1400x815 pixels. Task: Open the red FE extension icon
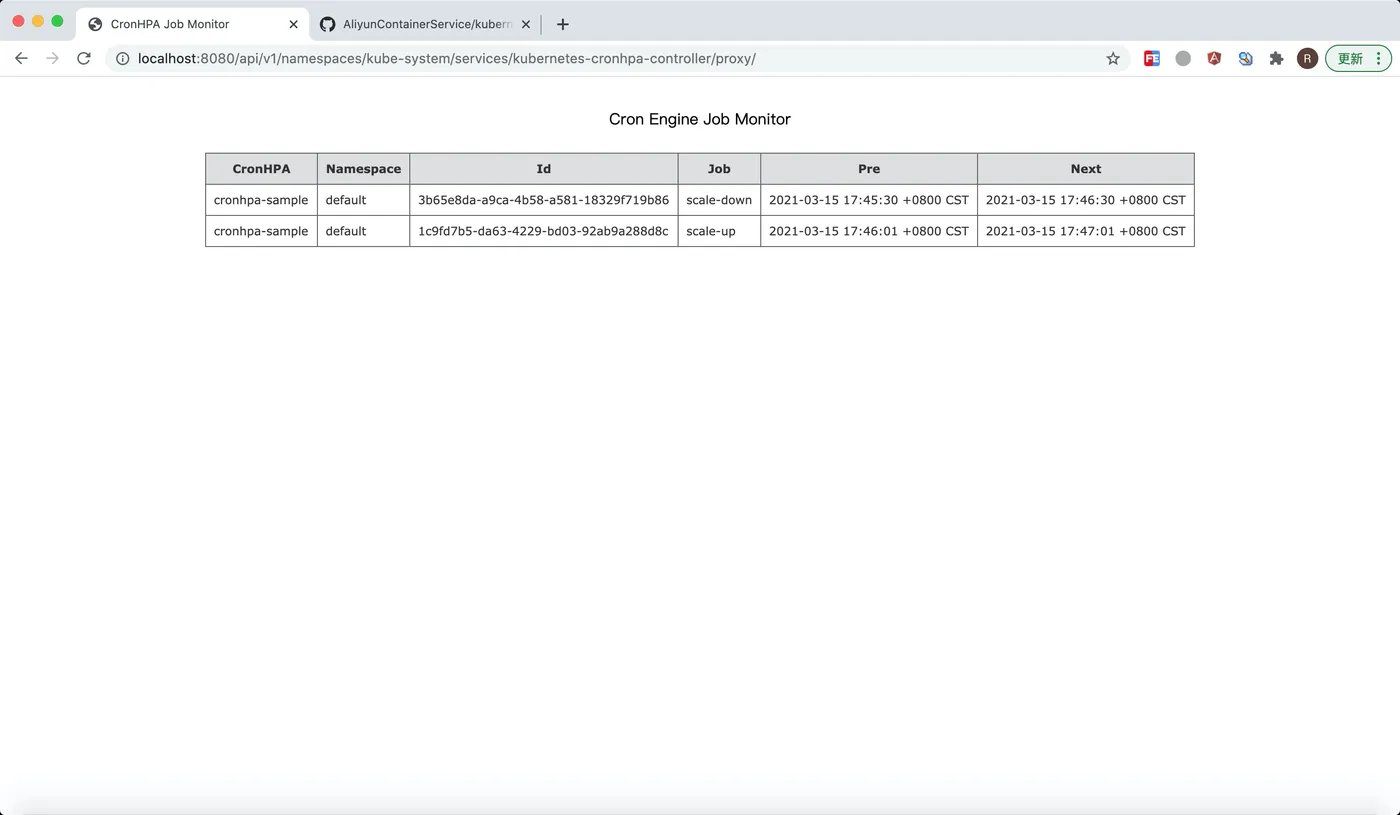pyautogui.click(x=1152, y=59)
